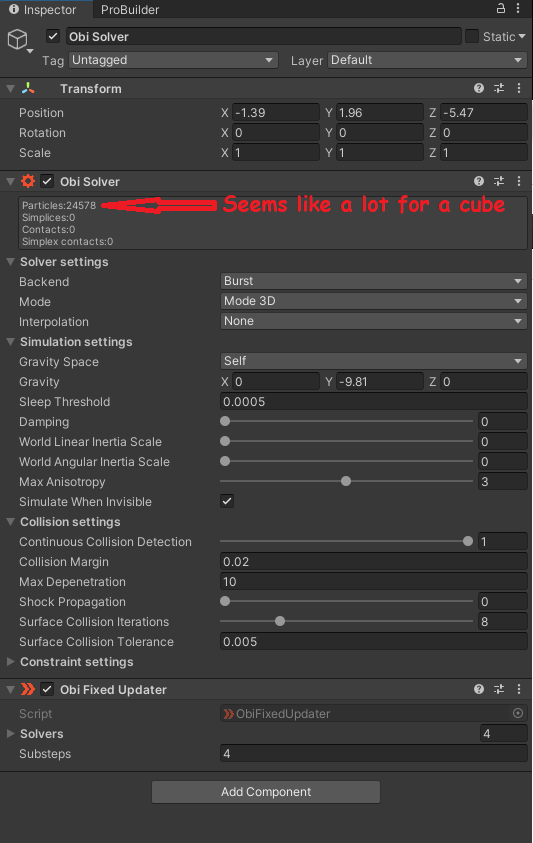Disable the Obi Fixed Updater checkbox
Screen dimensions: 533x843
pyautogui.click(x=47, y=689)
